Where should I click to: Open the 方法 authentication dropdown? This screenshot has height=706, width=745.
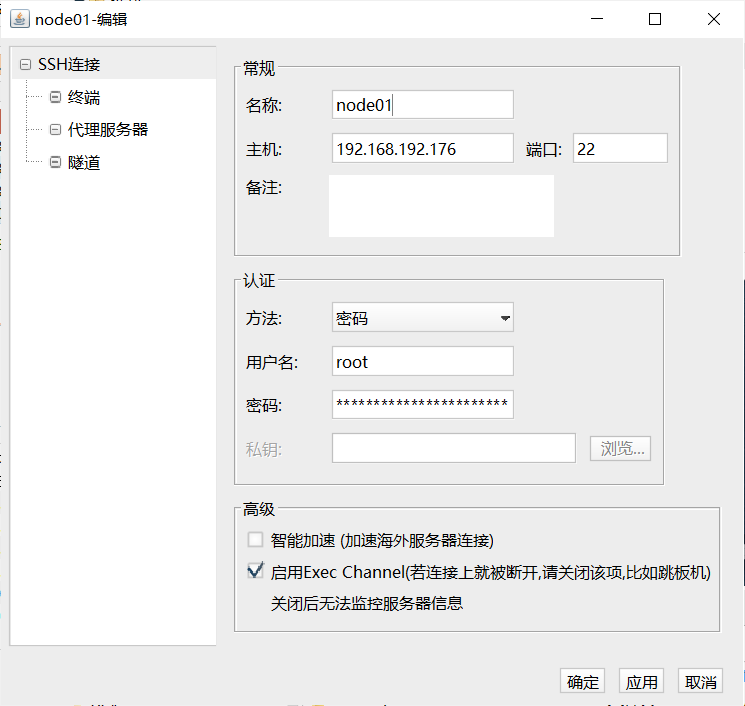tap(422, 317)
